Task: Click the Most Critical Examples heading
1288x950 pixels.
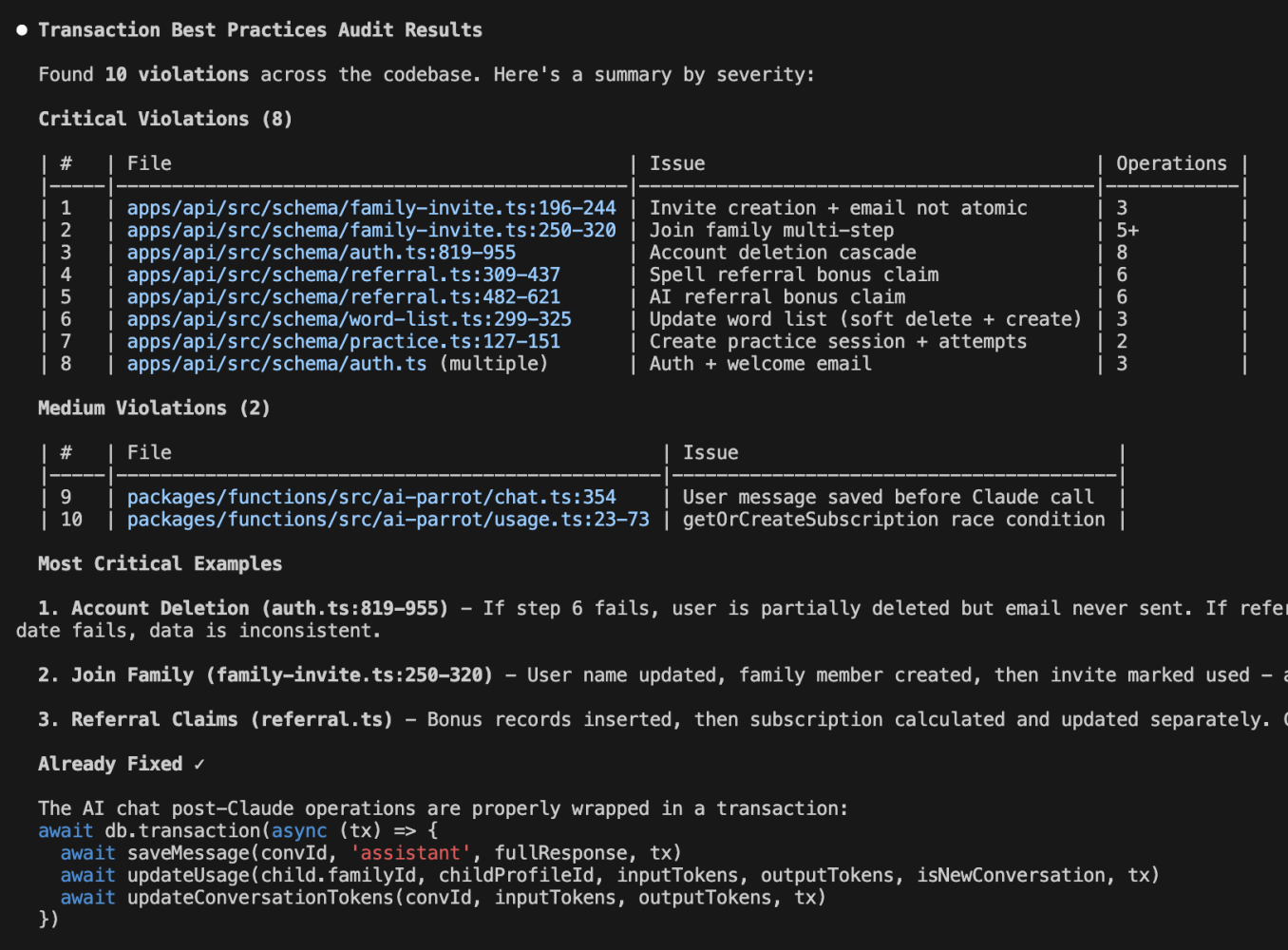Action: click(160, 563)
